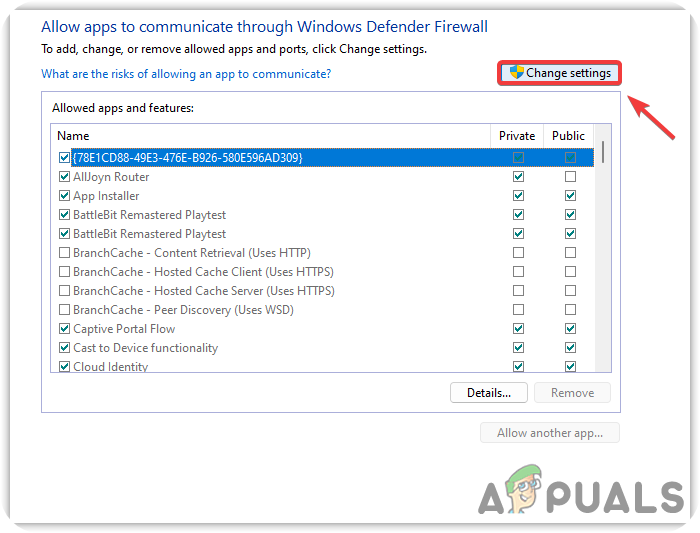
Task: Uncheck the {78E1CD88-49E3...} name checkbox
Action: tap(64, 158)
